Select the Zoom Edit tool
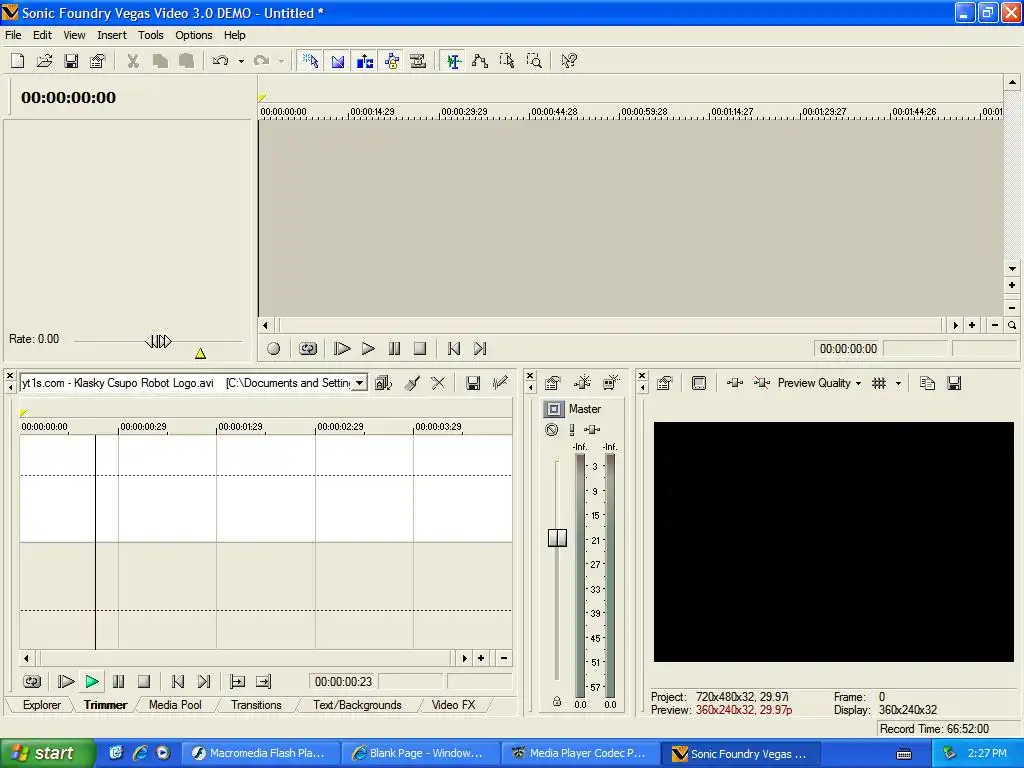The height and width of the screenshot is (768, 1024). (534, 61)
